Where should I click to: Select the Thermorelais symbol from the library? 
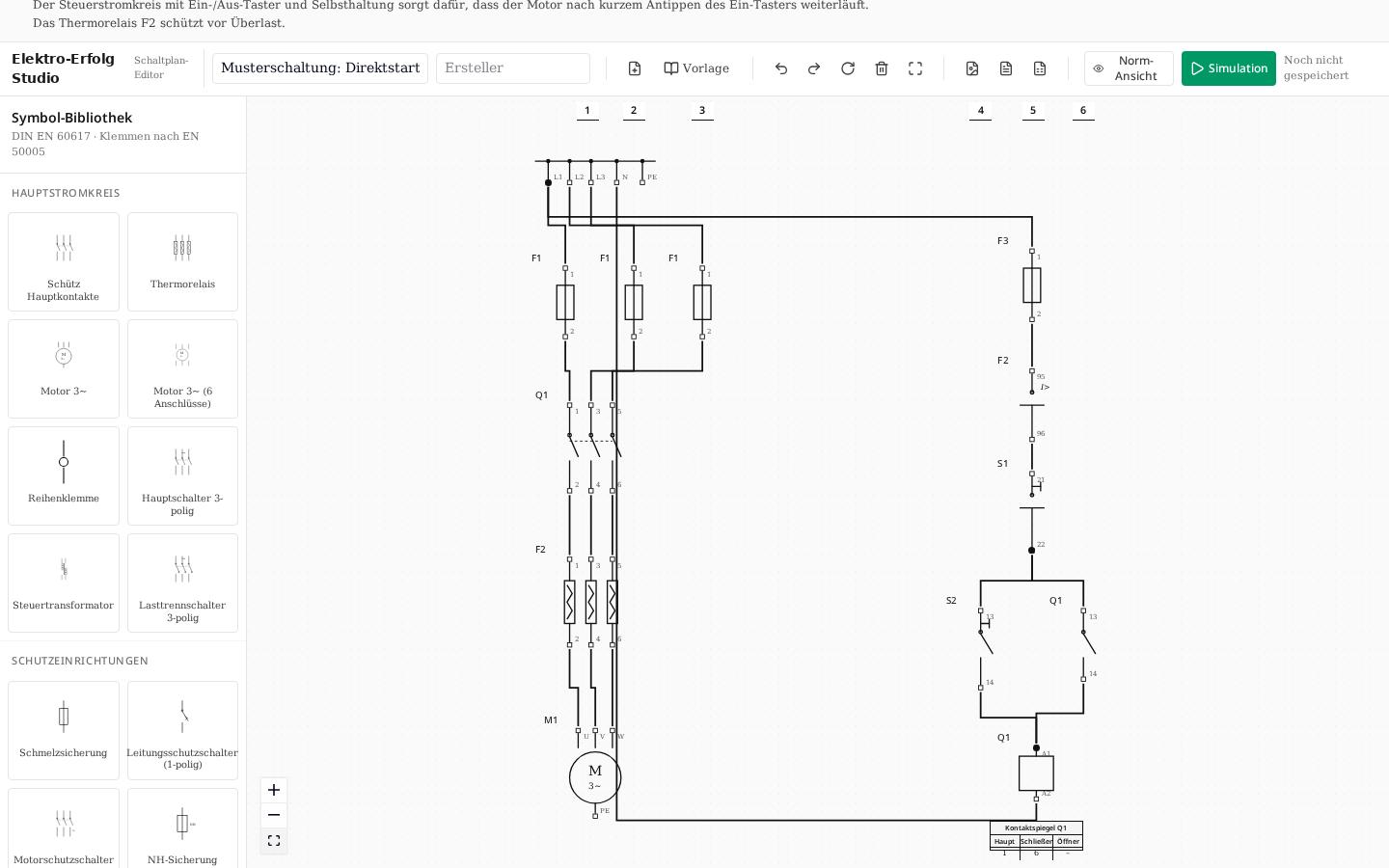point(182,261)
